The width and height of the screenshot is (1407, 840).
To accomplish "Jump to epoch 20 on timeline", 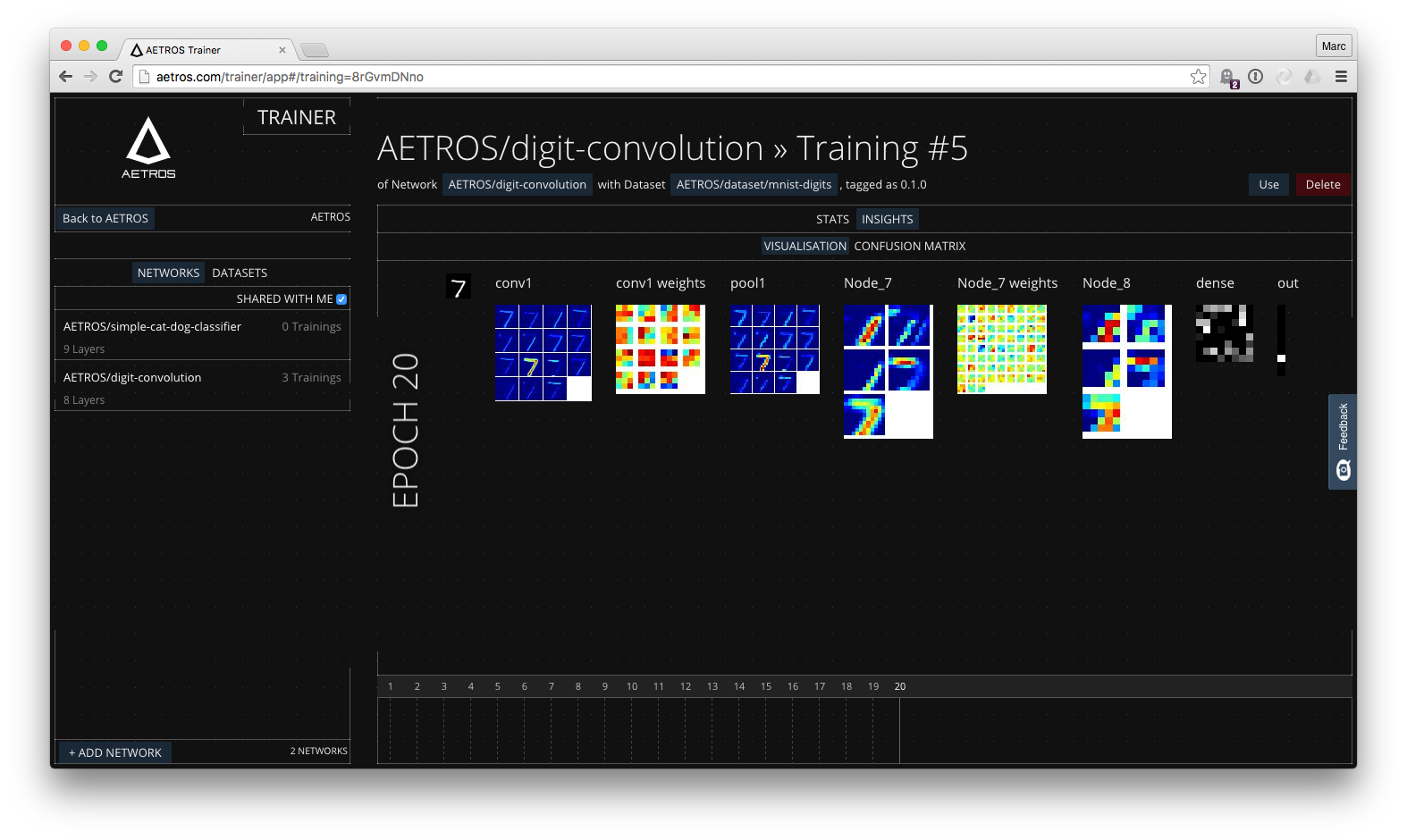I will (x=900, y=686).
